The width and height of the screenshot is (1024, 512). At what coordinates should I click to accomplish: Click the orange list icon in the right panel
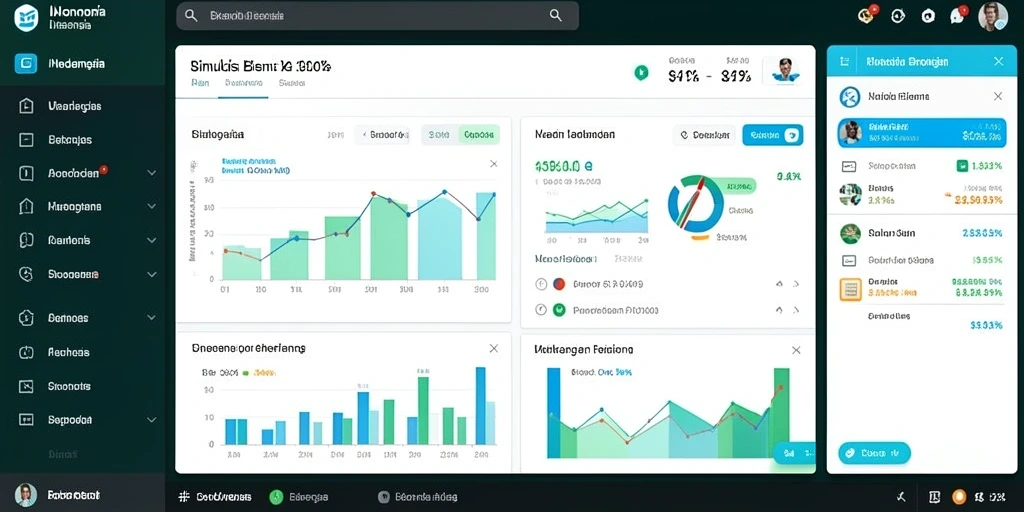pos(850,288)
